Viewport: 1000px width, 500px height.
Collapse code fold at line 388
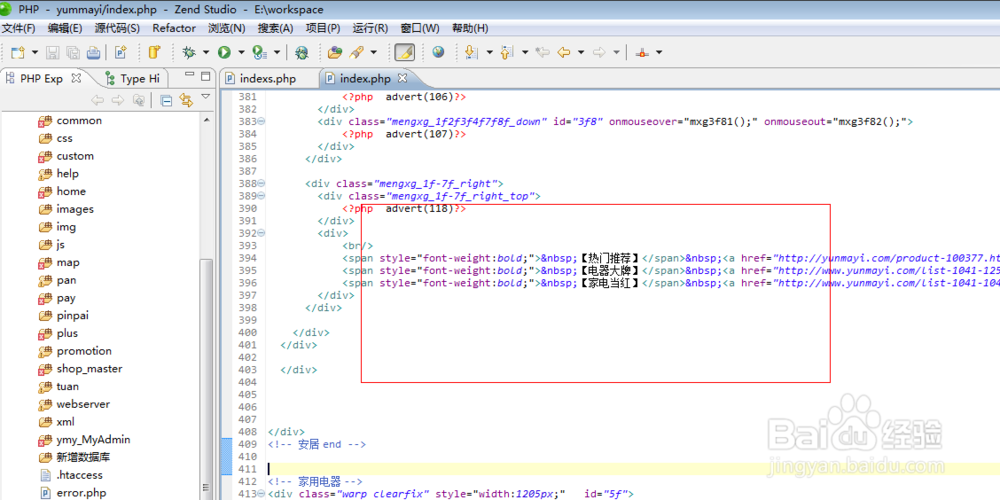click(261, 184)
